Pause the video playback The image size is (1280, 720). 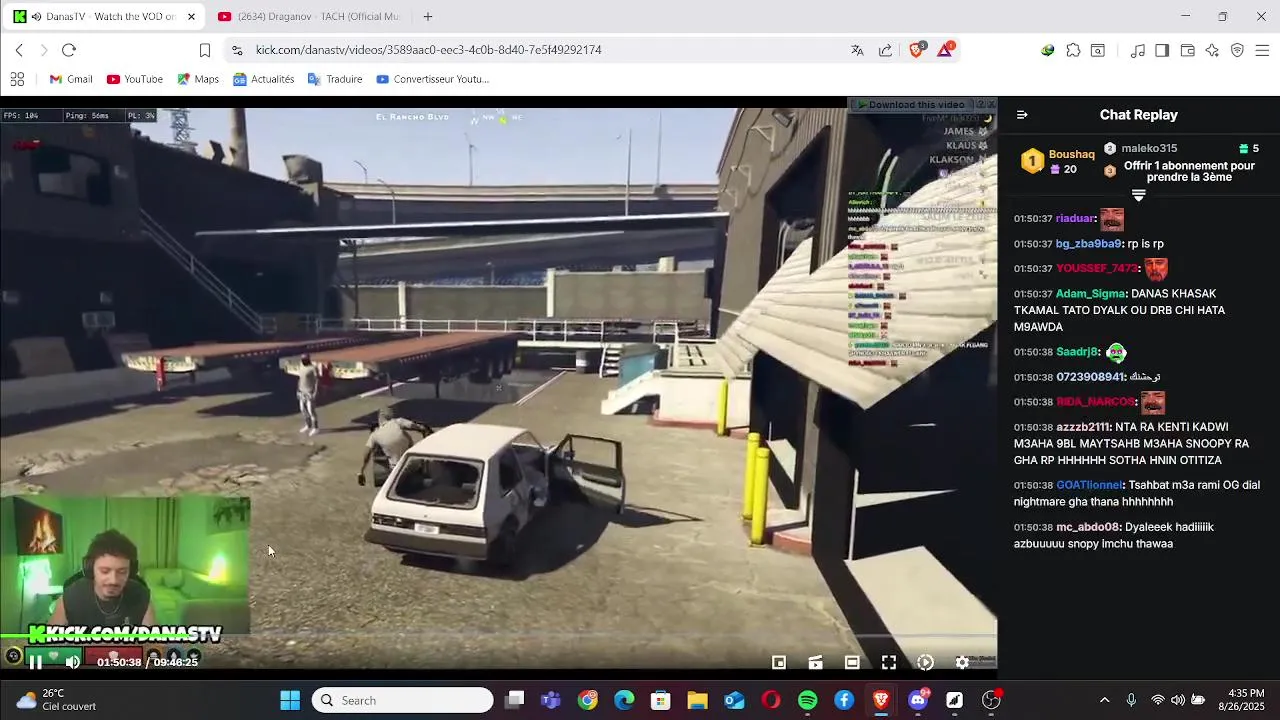coord(35,662)
